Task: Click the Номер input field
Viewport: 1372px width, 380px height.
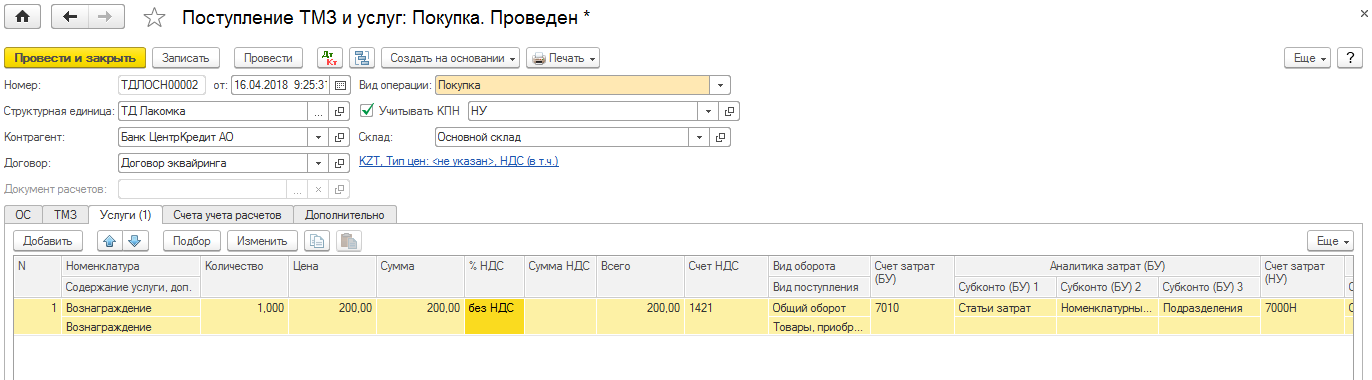Action: tap(162, 85)
